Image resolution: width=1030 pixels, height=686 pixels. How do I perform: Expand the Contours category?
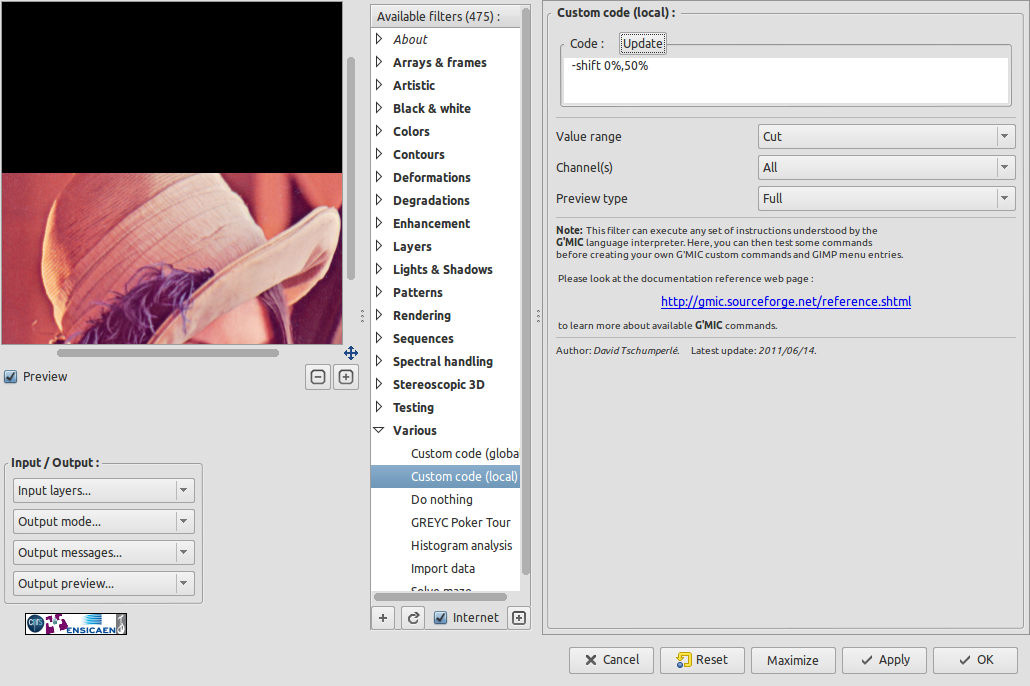379,154
